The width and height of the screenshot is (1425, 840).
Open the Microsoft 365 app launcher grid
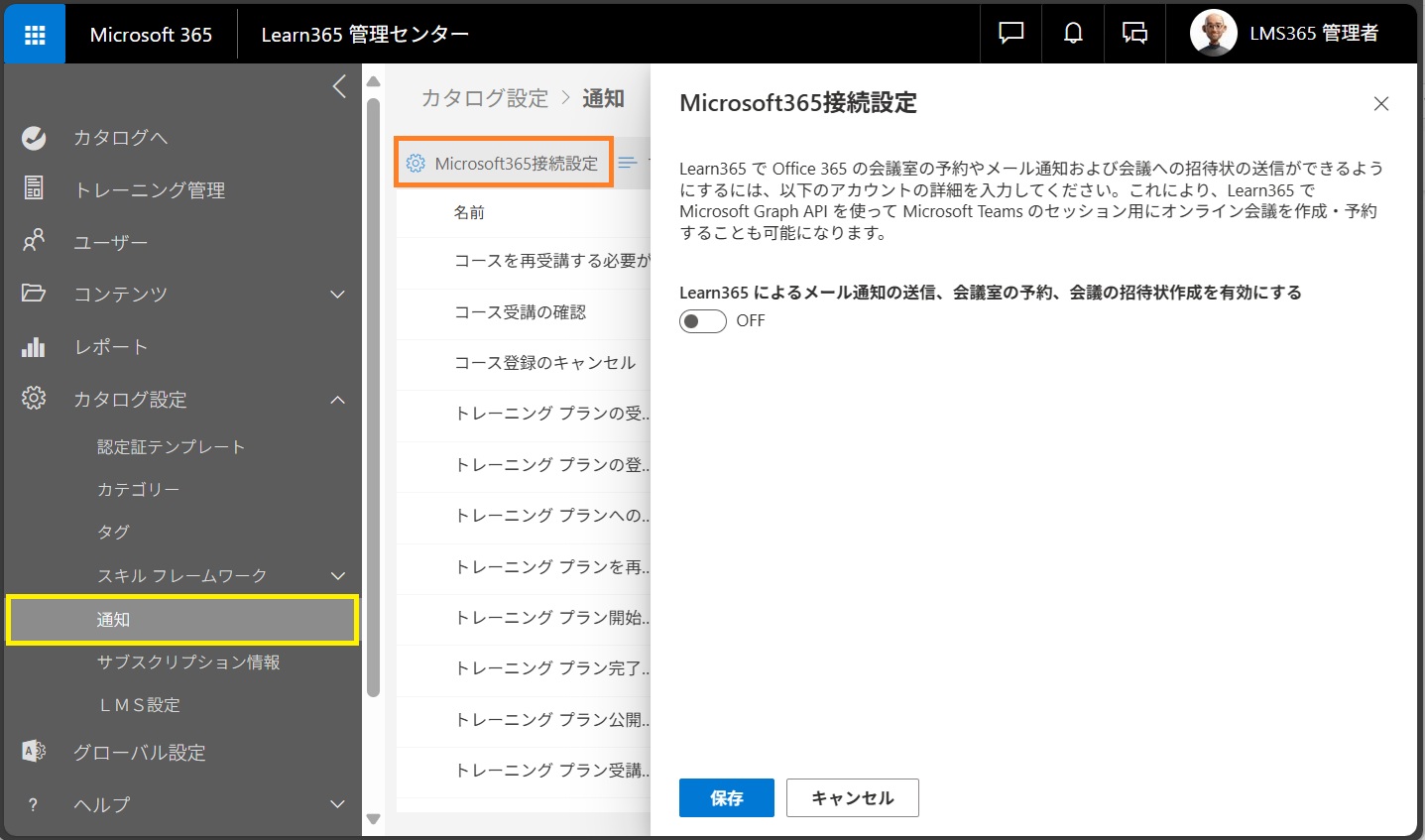coord(35,35)
